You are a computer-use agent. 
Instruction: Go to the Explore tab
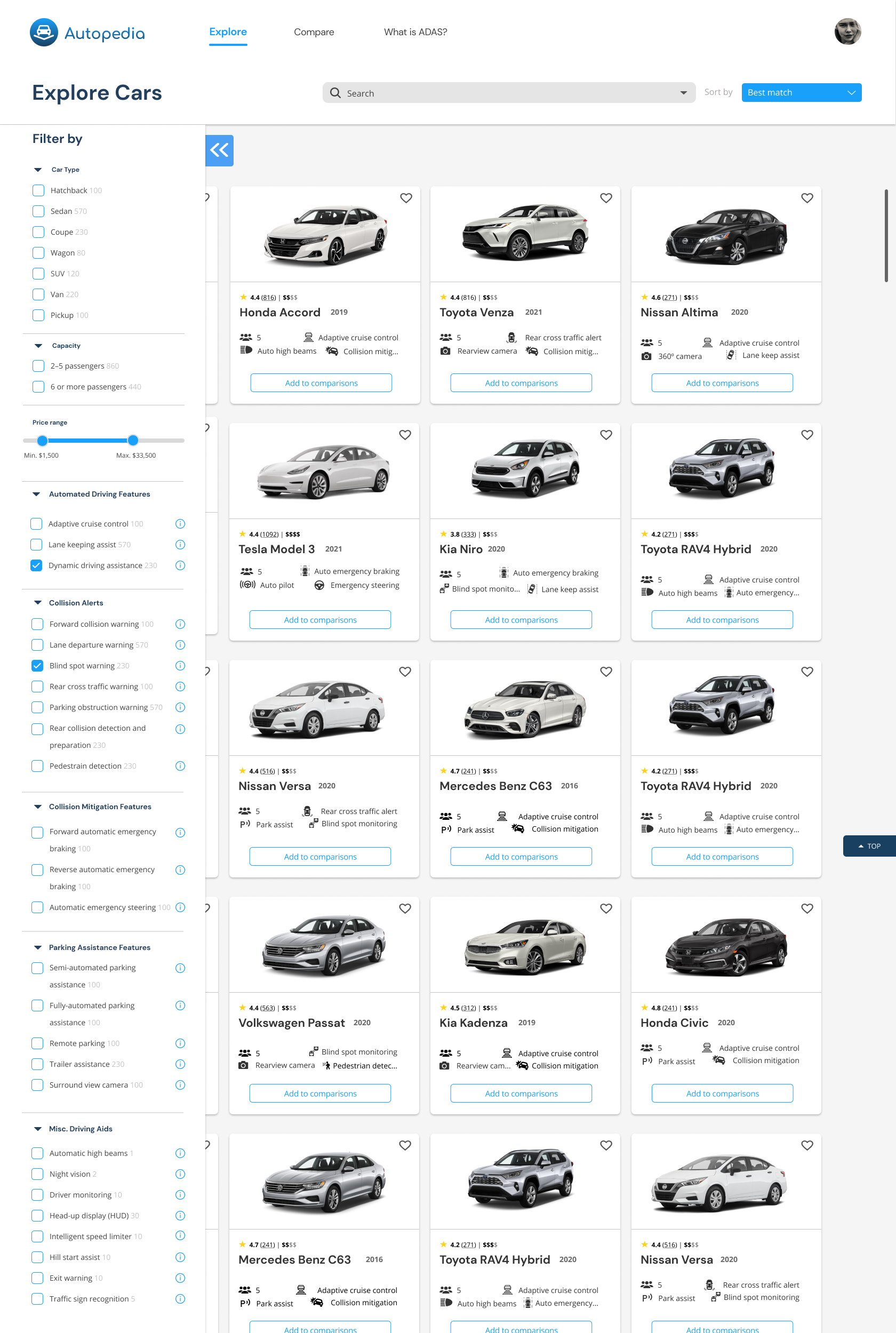coord(228,32)
